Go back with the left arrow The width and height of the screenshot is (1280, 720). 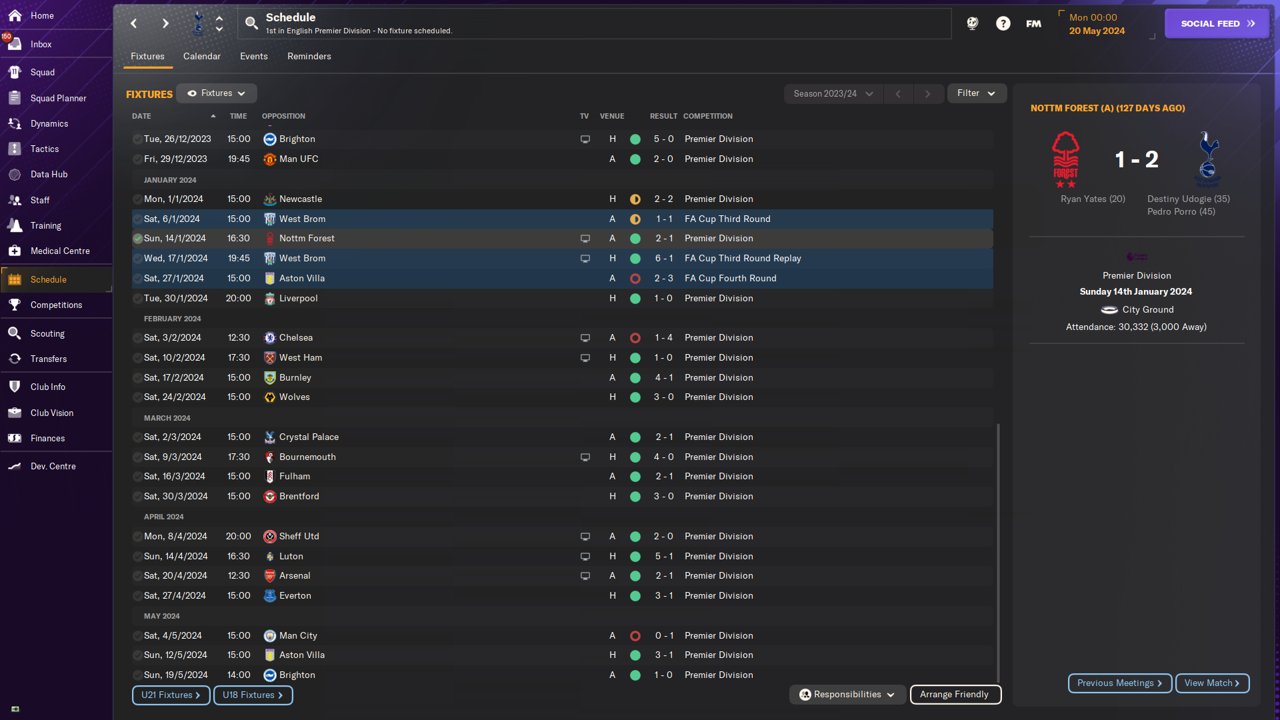coord(134,23)
